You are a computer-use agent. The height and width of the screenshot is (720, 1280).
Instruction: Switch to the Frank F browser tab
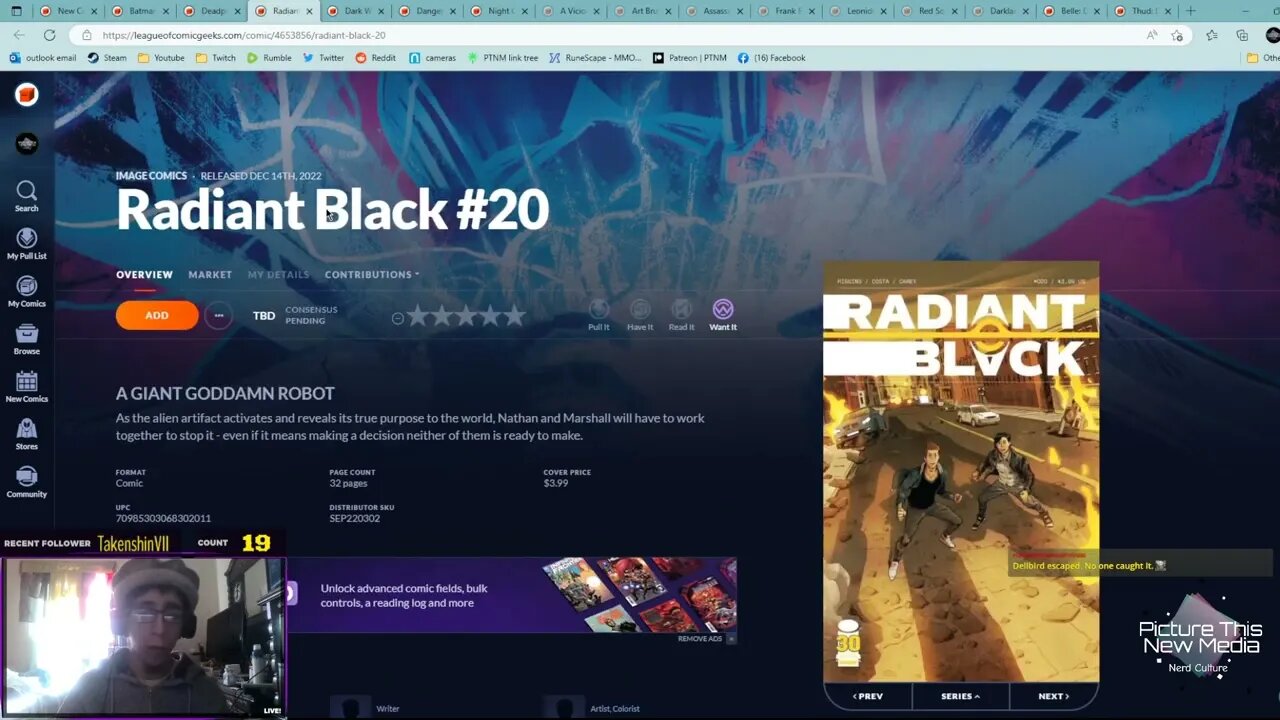[x=787, y=11]
